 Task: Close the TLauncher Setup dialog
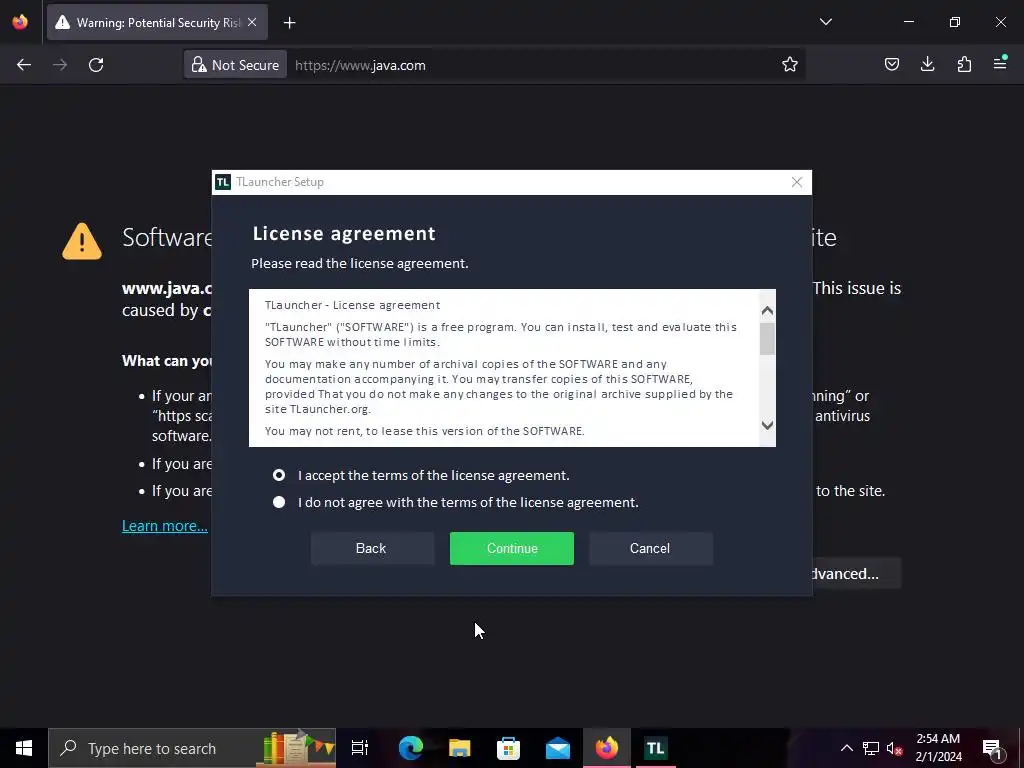point(797,182)
